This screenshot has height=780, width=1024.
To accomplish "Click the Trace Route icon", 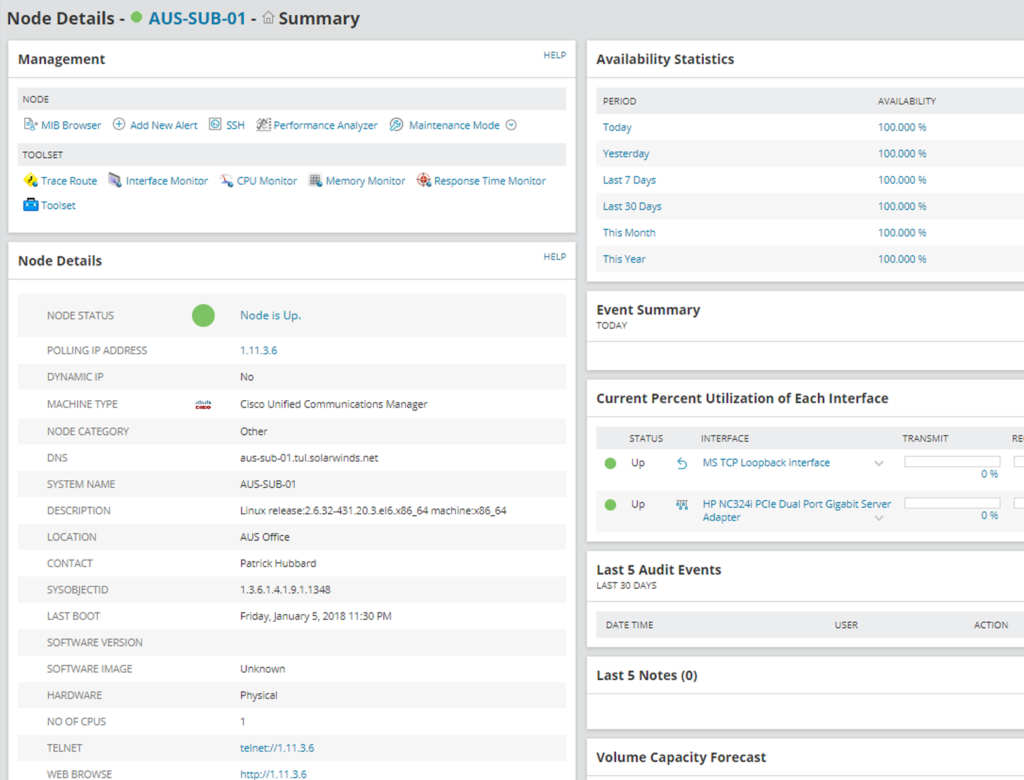I will [30, 180].
